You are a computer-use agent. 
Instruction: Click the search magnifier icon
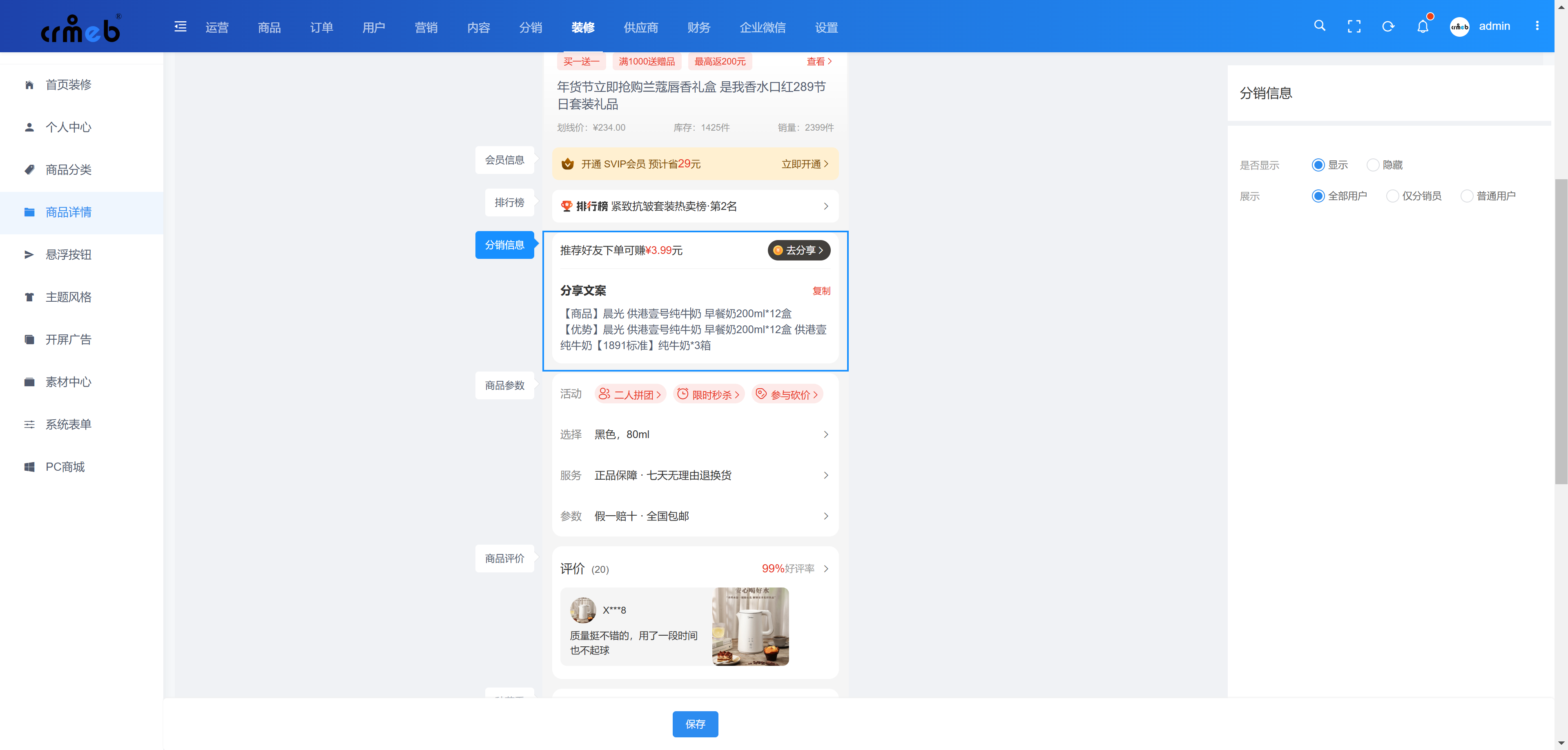[1319, 26]
